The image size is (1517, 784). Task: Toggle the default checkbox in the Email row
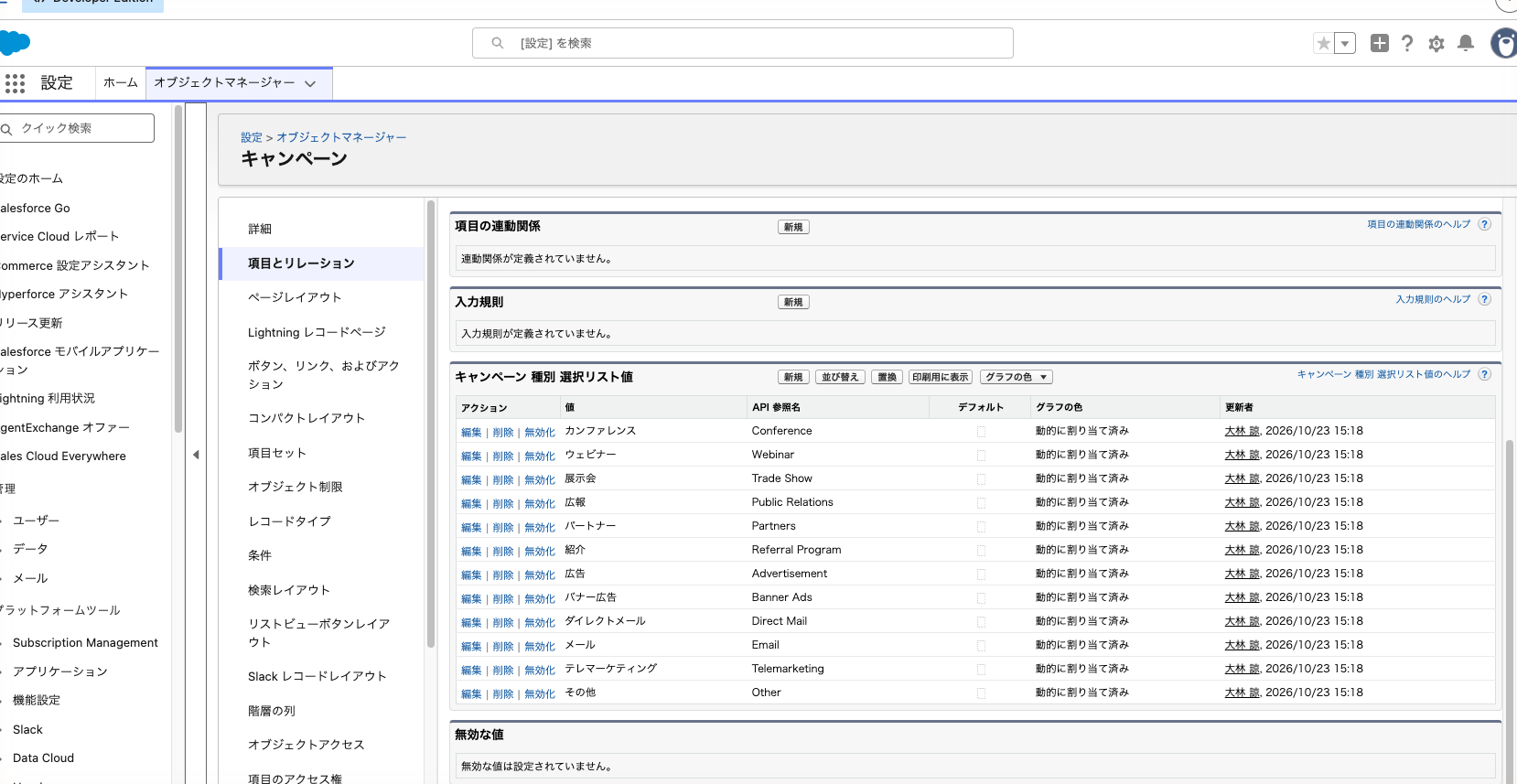pos(981,646)
